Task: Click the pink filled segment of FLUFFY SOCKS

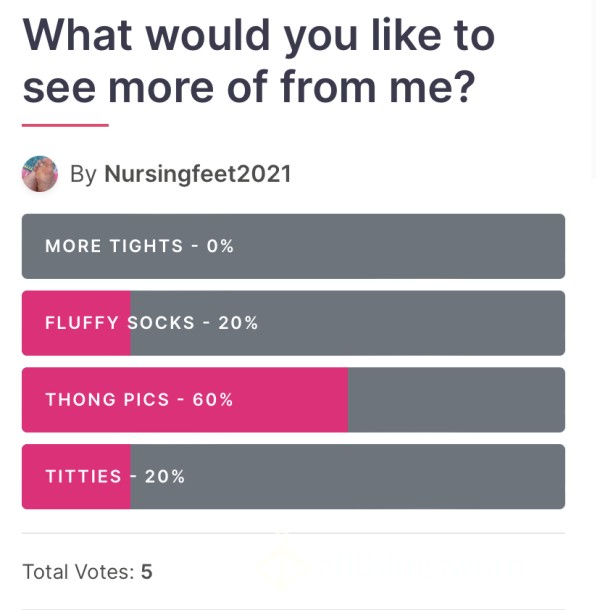Action: pyautogui.click(x=76, y=323)
